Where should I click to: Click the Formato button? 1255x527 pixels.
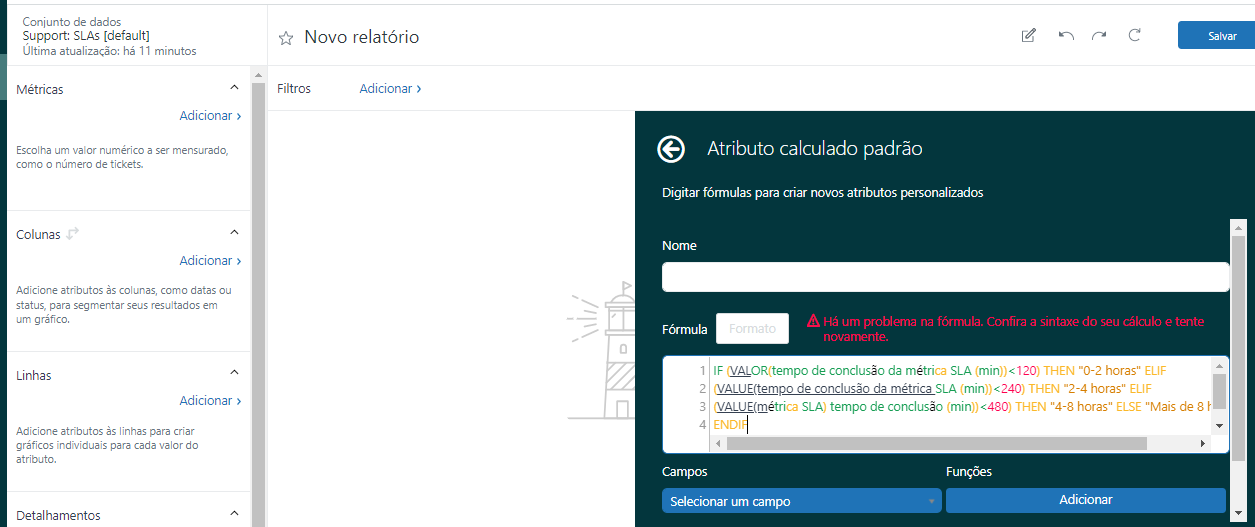point(752,328)
